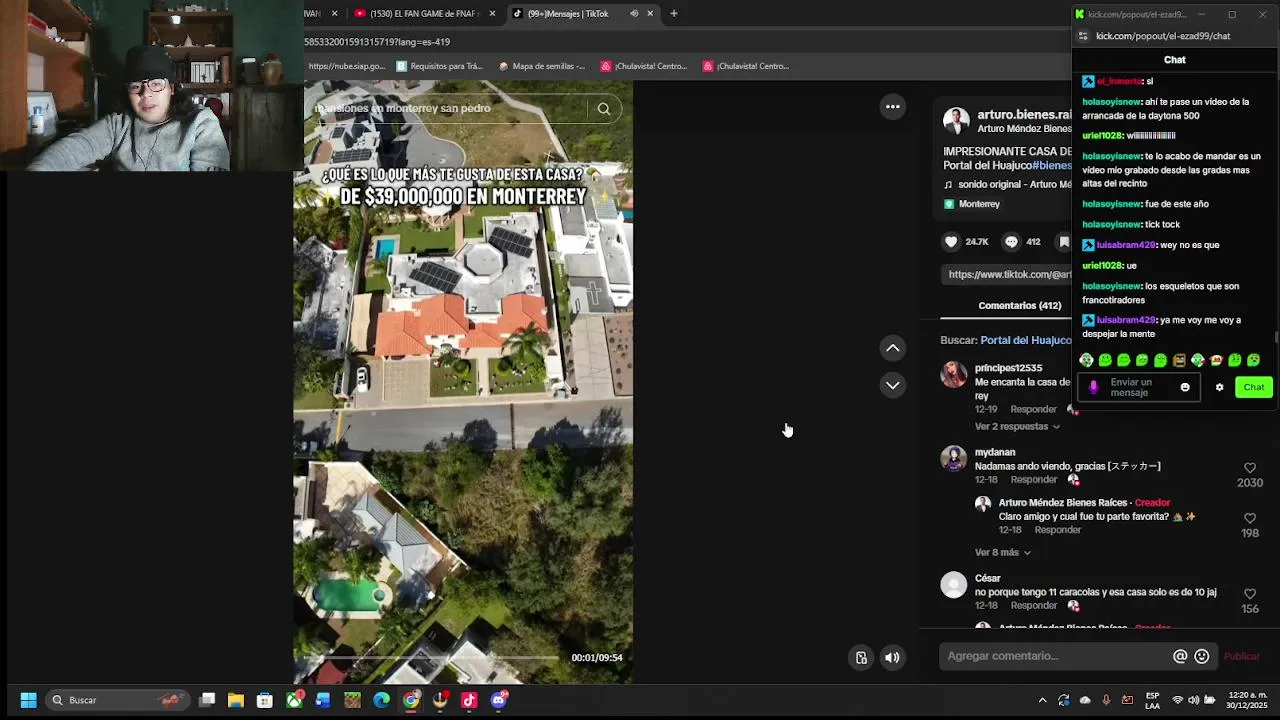The height and width of the screenshot is (720, 1280).
Task: Click the brown angry-face emote in Kick chat
Action: tap(1179, 360)
